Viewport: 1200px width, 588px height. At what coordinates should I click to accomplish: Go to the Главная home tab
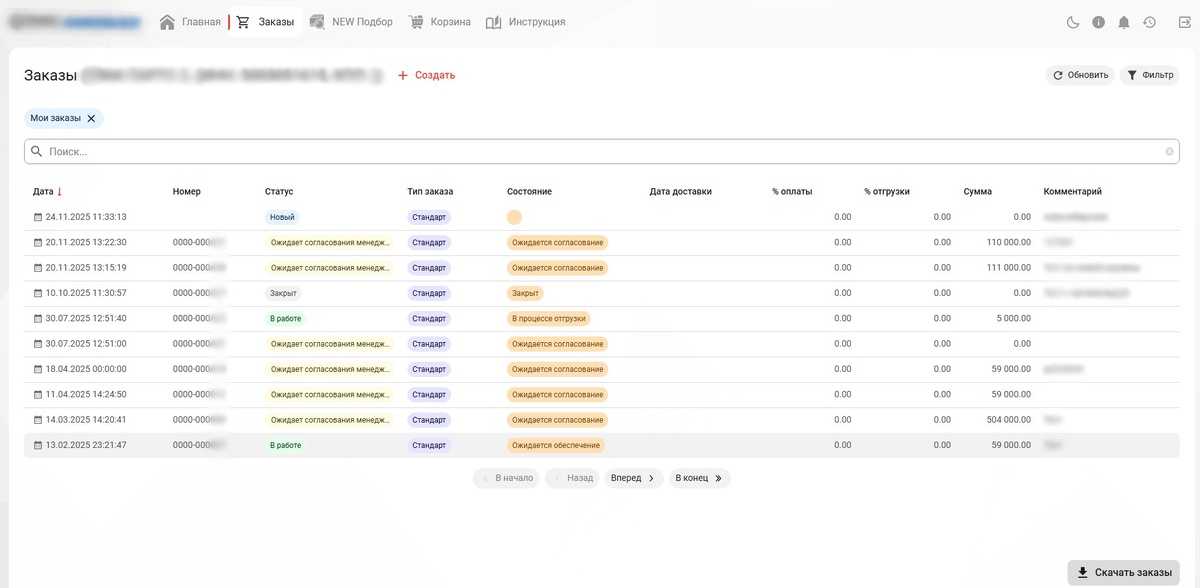click(190, 22)
